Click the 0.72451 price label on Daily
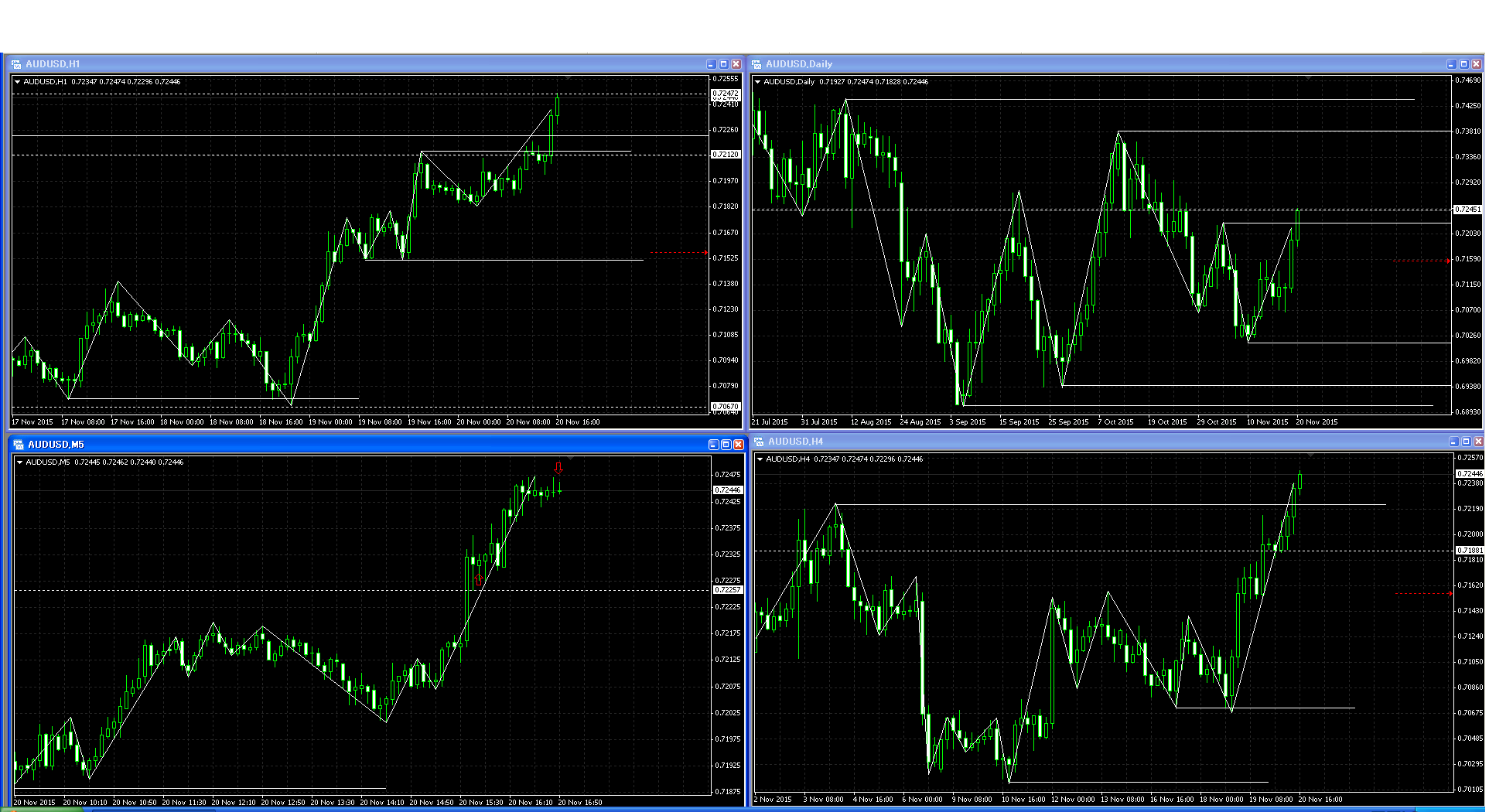This screenshot has height=812, width=1489. click(1467, 210)
